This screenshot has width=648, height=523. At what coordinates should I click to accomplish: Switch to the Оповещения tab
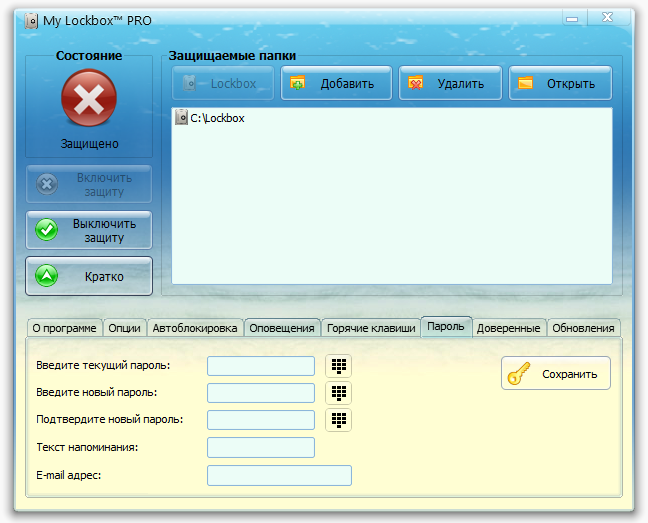pyautogui.click(x=282, y=328)
